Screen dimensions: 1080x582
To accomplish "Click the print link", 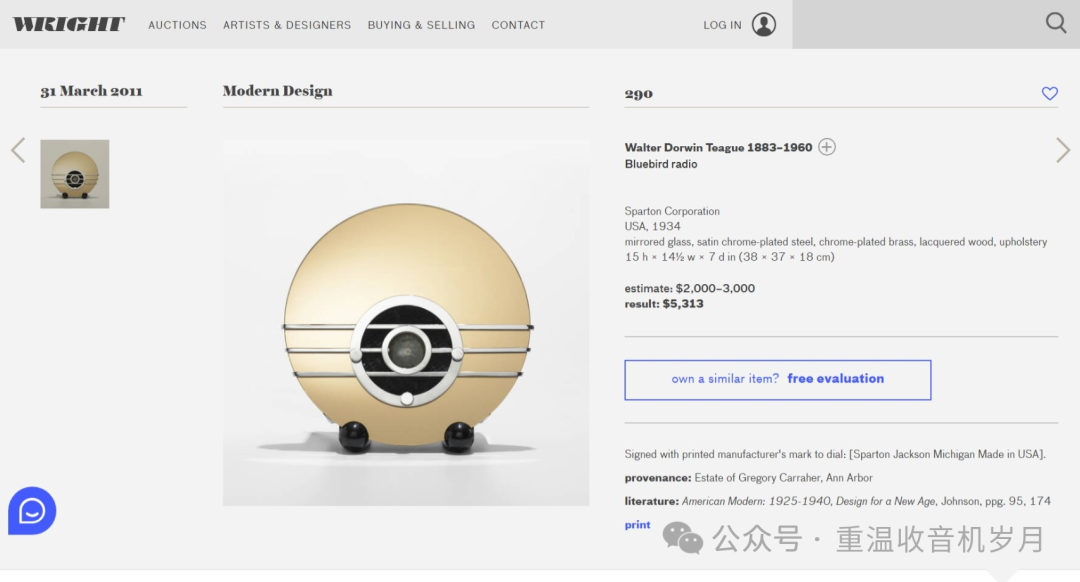I will point(637,525).
